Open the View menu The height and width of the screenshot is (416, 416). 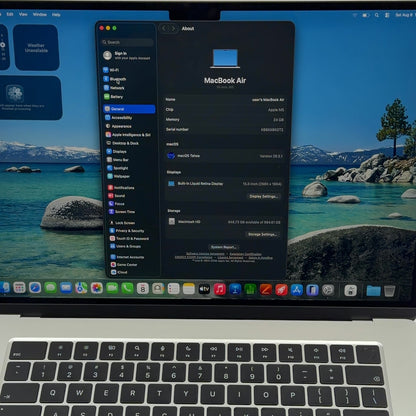click(x=23, y=14)
